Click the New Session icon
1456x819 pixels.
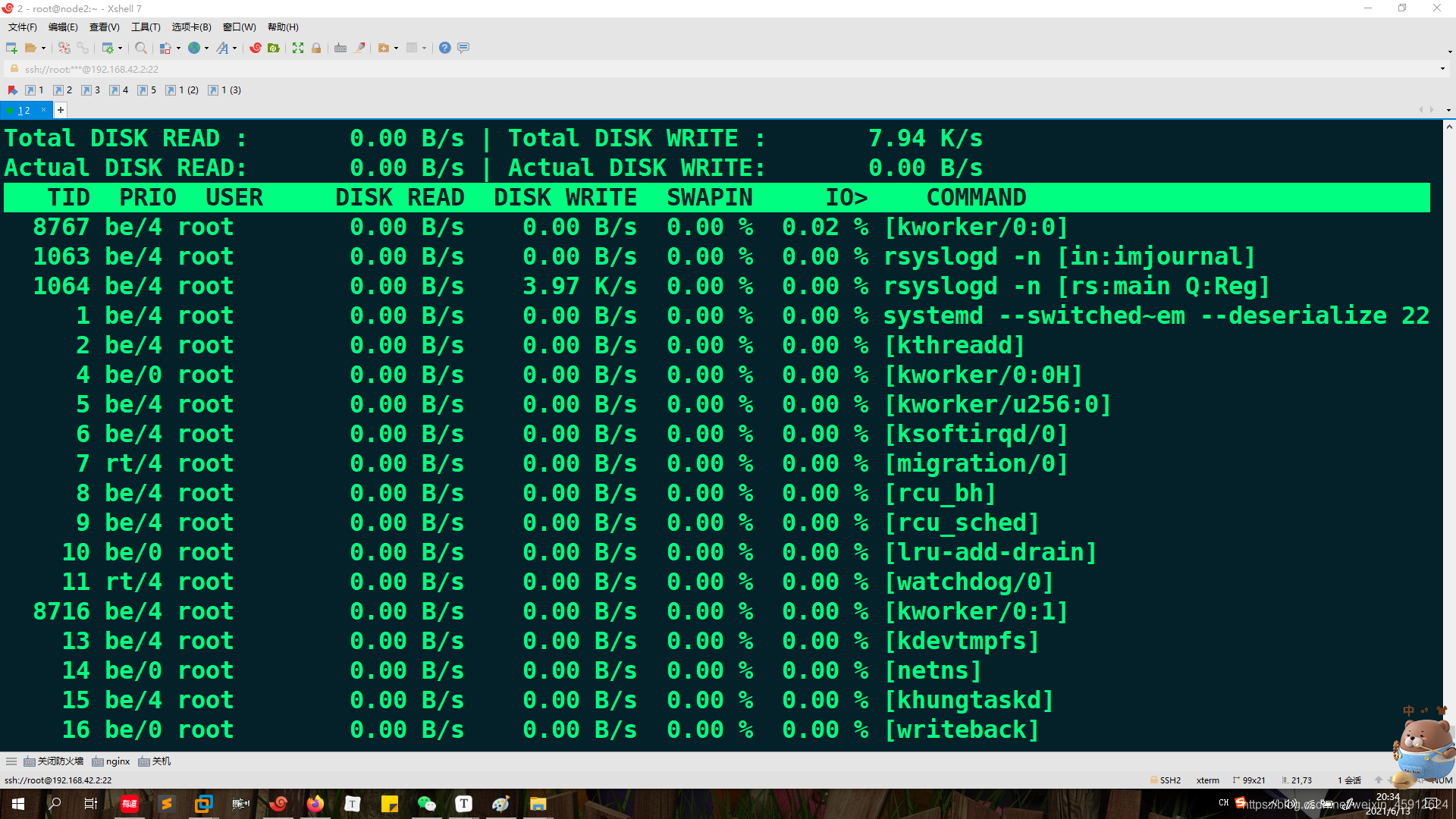coord(11,48)
